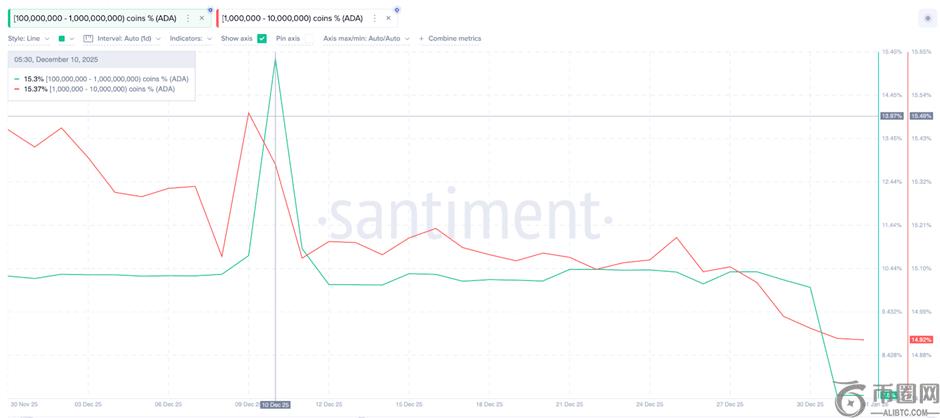Screen dimensions: 940x418
Task: Uncheck the Show axis checkbox
Action: pyautogui.click(x=261, y=38)
